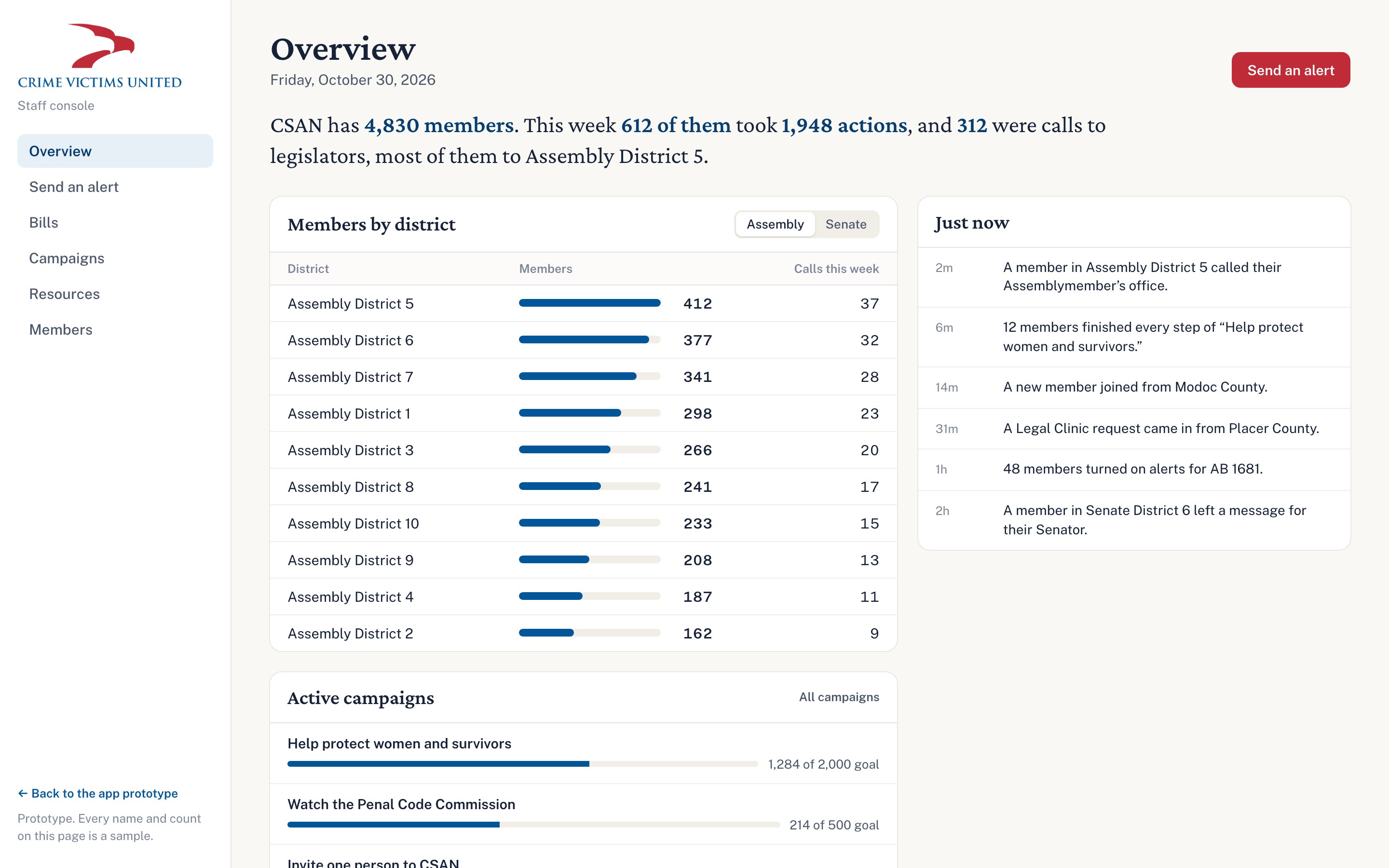Screen dimensions: 1389x868
Task: Click the 4,830 members figure in summary
Action: (439, 125)
